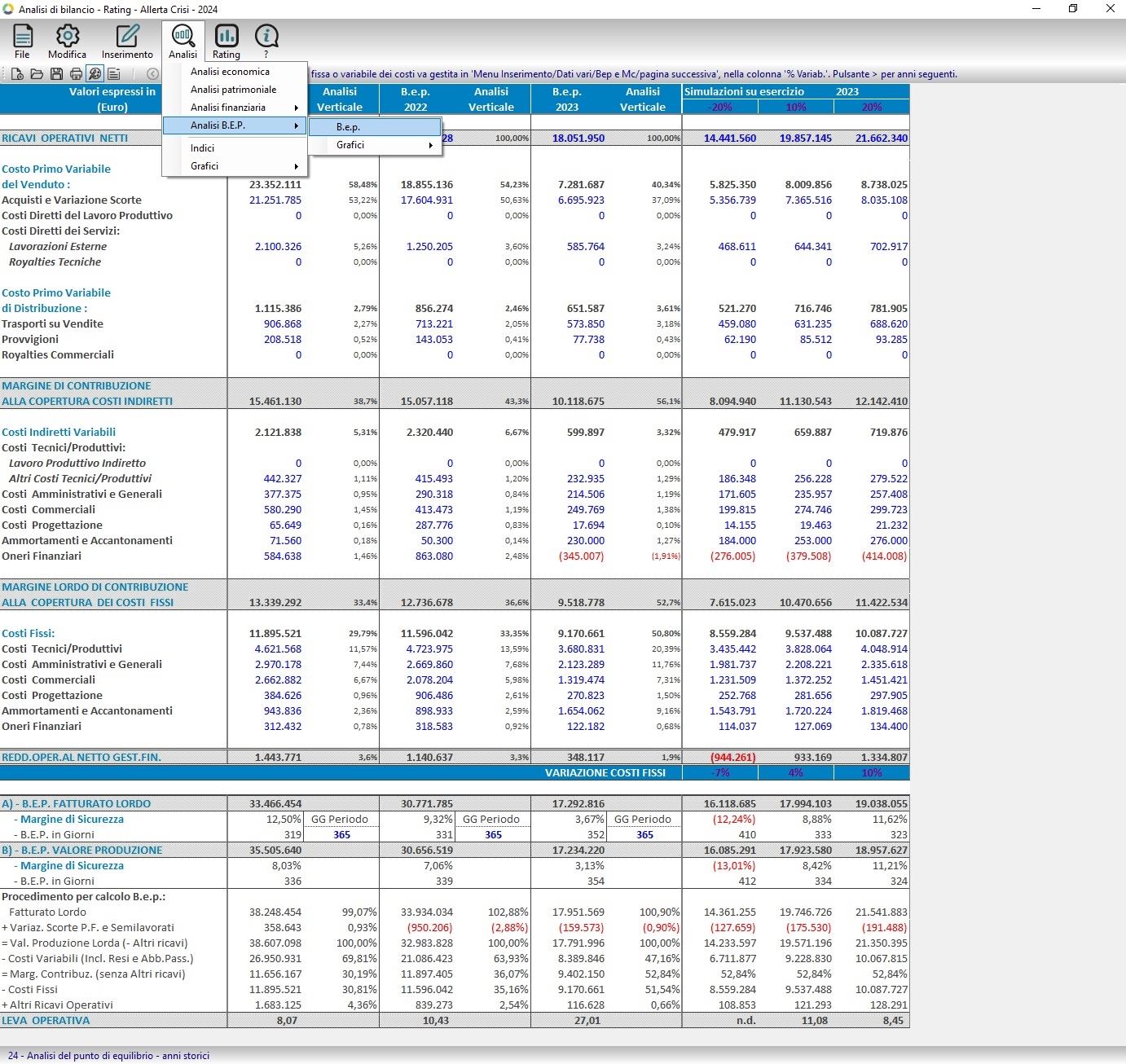
Task: Expand the Analisi finanziaria submenu arrow
Action: [297, 108]
